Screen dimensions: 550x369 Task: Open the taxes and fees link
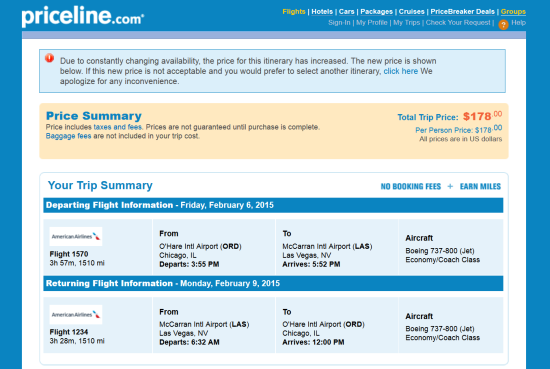click(x=118, y=127)
